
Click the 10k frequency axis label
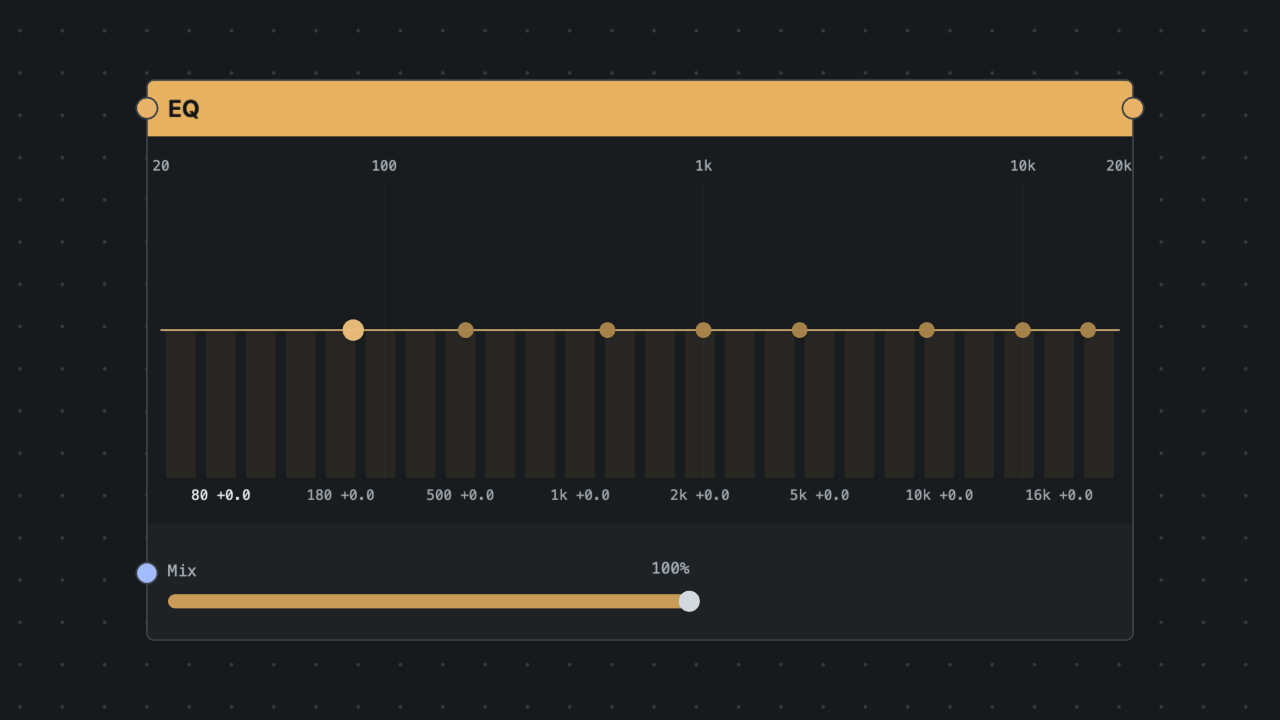click(1023, 166)
